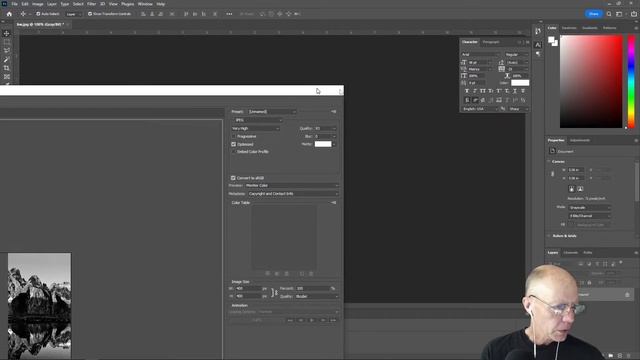The height and width of the screenshot is (360, 640).
Task: Select the Crop tool
Action: (x=7, y=68)
